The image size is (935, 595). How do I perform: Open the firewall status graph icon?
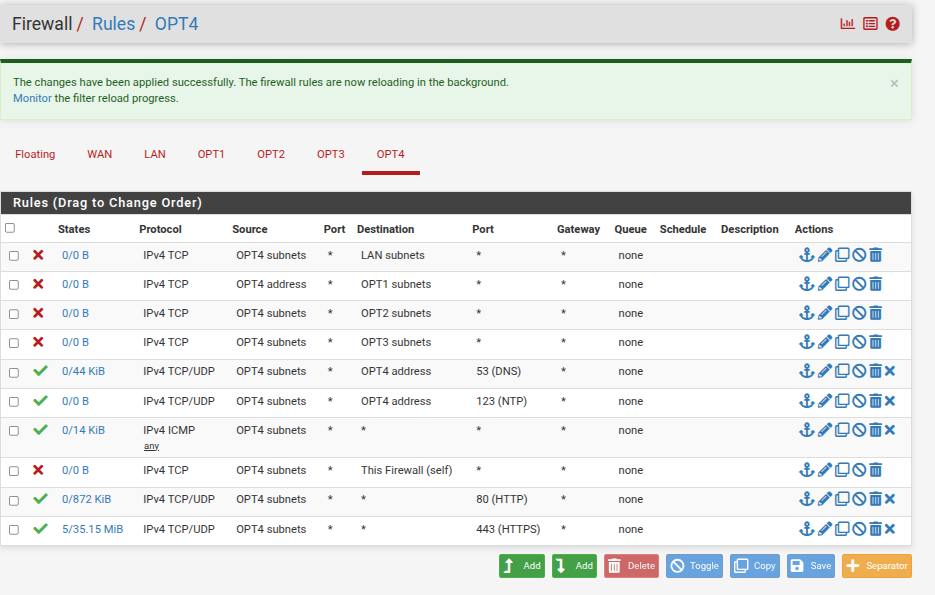(x=847, y=24)
